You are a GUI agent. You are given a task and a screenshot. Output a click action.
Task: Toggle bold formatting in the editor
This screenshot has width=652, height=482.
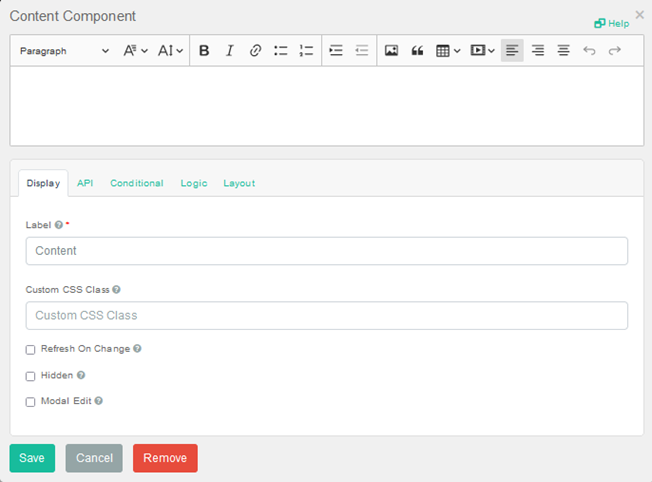(204, 51)
